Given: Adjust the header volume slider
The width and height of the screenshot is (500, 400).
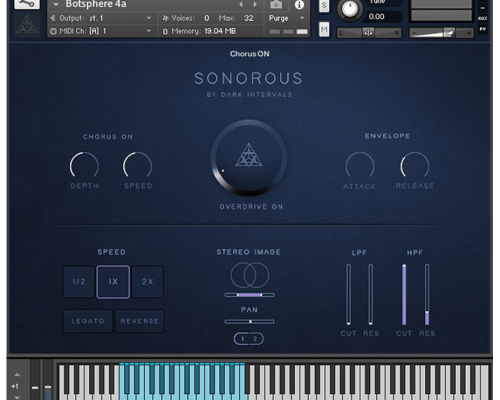Looking at the screenshot, I should tap(441, 33).
